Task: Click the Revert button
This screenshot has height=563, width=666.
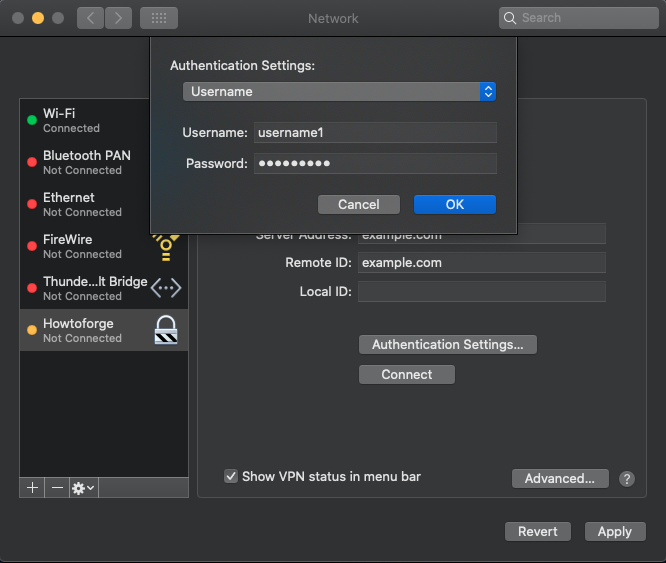Action: pyautogui.click(x=538, y=532)
